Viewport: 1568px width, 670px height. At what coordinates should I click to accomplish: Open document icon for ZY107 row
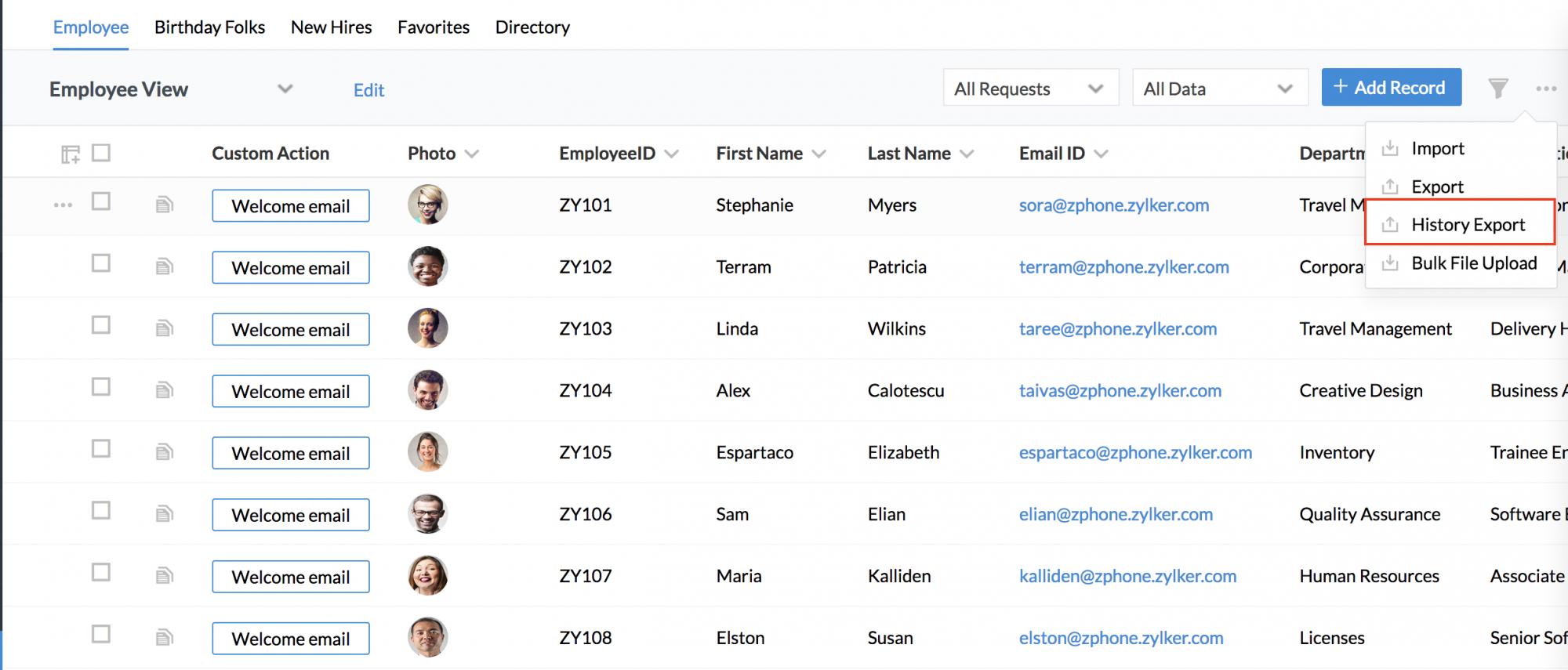[164, 576]
